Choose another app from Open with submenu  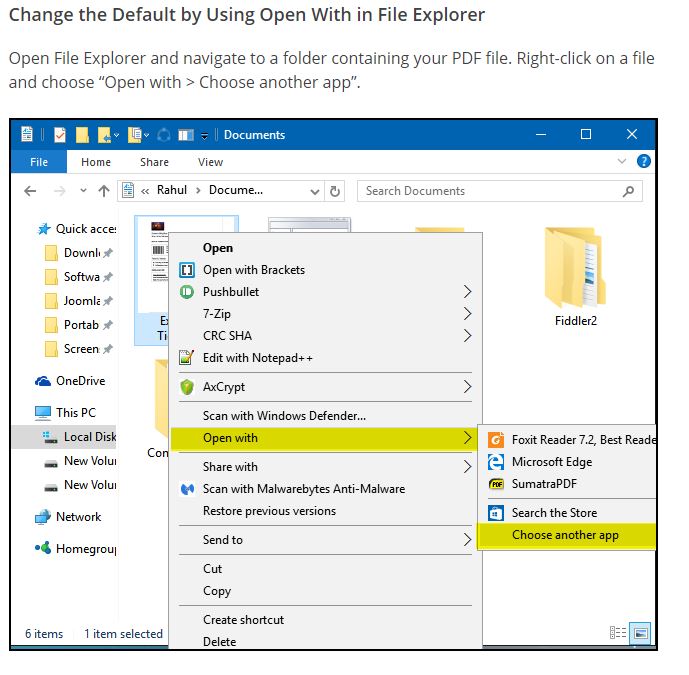coord(565,535)
